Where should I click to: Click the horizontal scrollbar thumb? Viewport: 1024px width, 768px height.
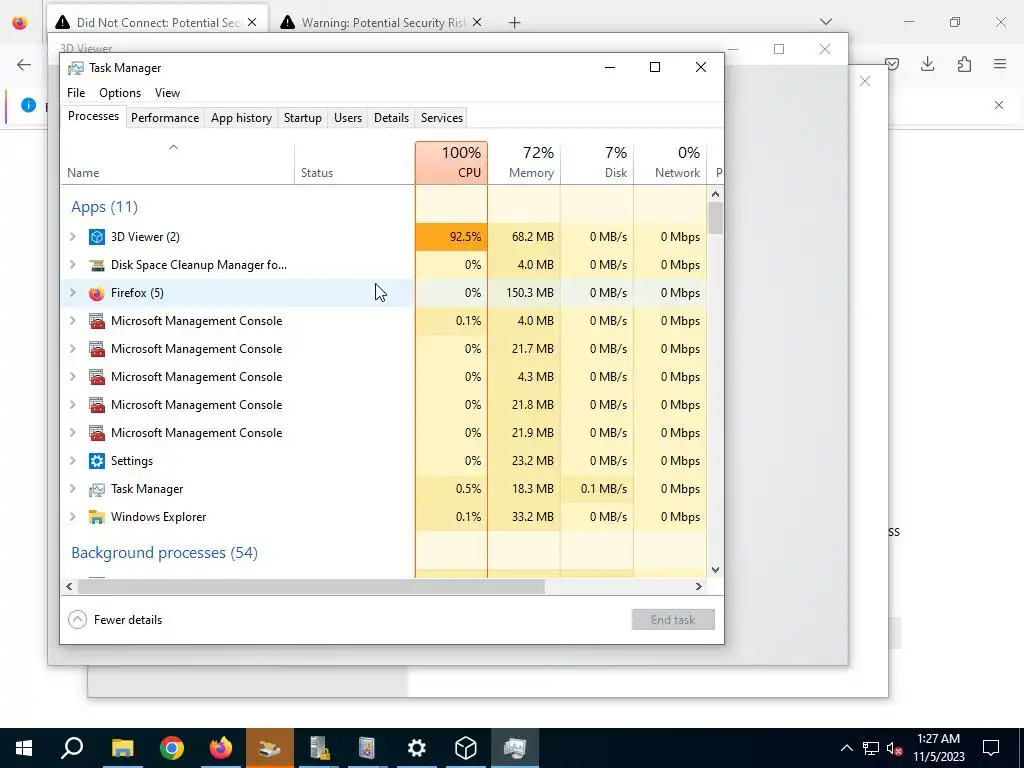(x=311, y=586)
